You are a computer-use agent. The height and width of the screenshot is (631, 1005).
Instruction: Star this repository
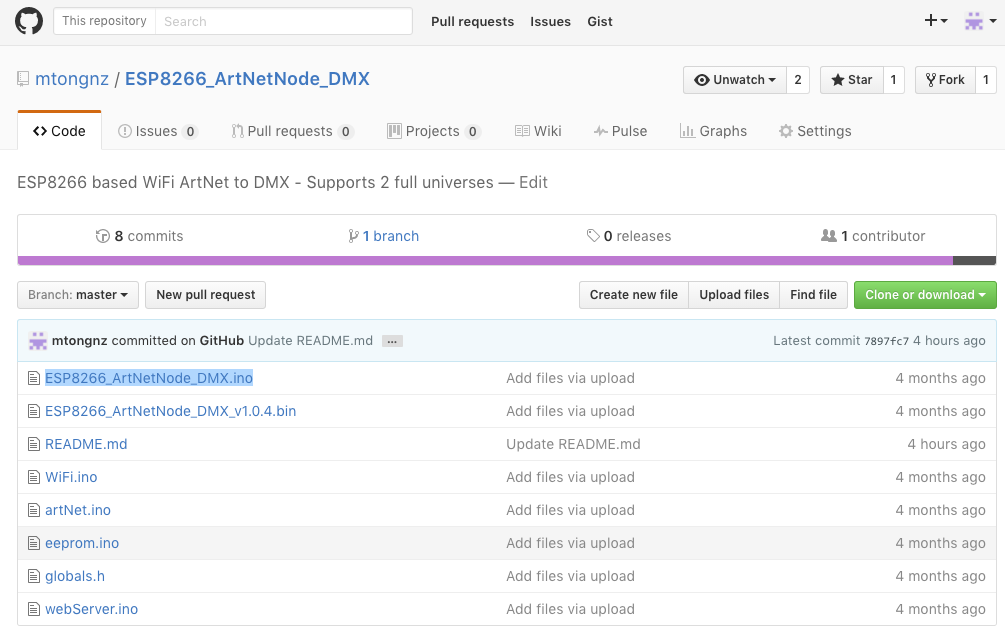click(x=852, y=80)
